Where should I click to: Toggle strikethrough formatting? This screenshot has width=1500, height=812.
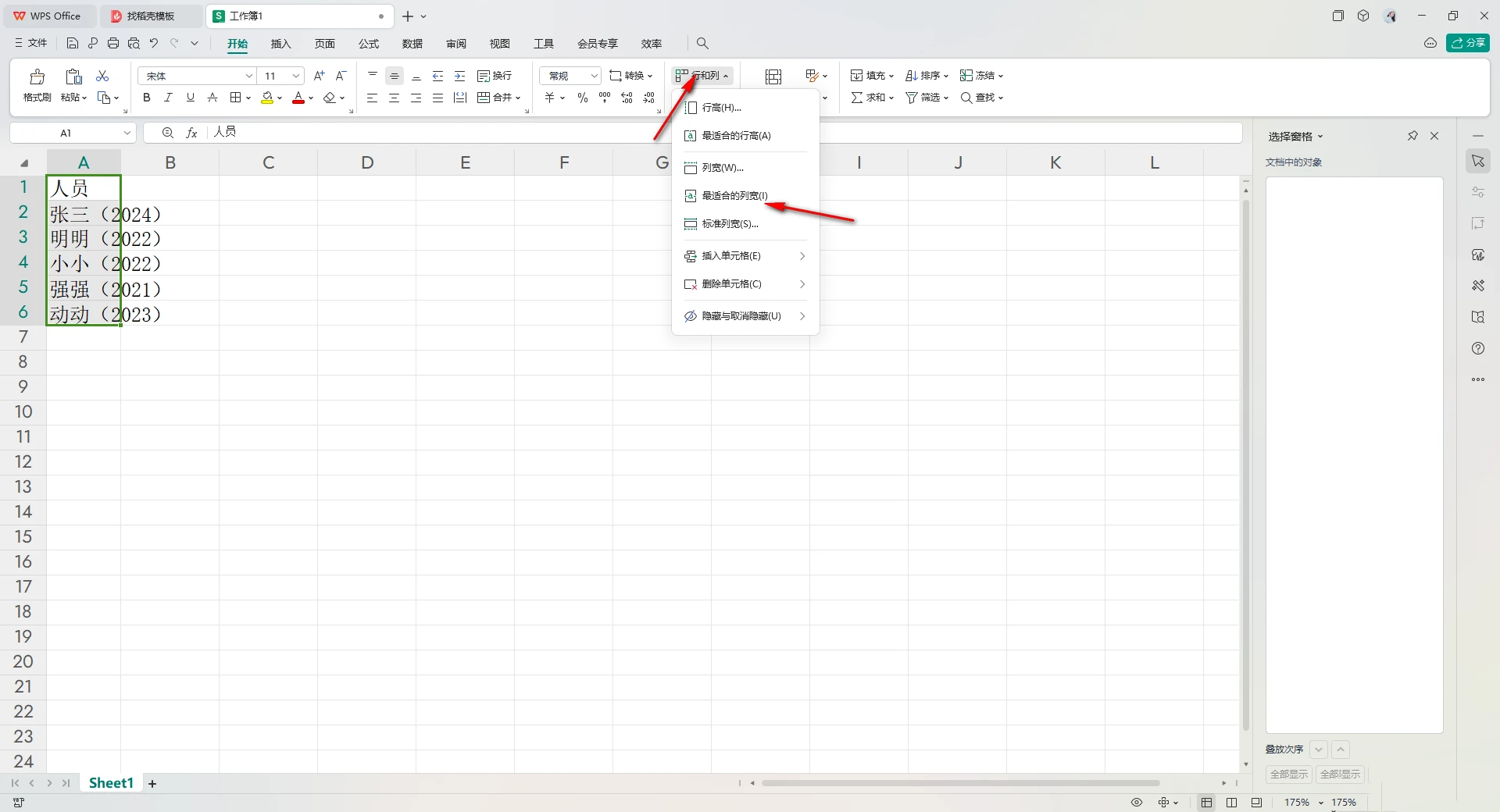[212, 98]
